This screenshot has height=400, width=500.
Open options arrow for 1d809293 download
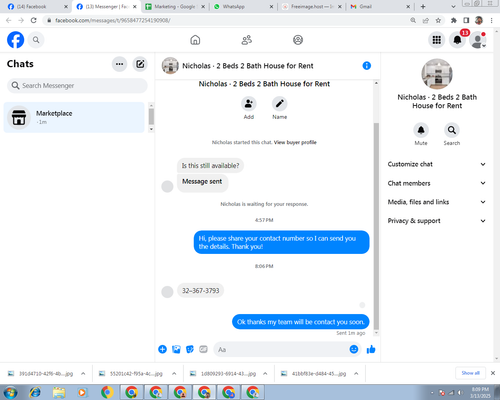click(x=265, y=374)
